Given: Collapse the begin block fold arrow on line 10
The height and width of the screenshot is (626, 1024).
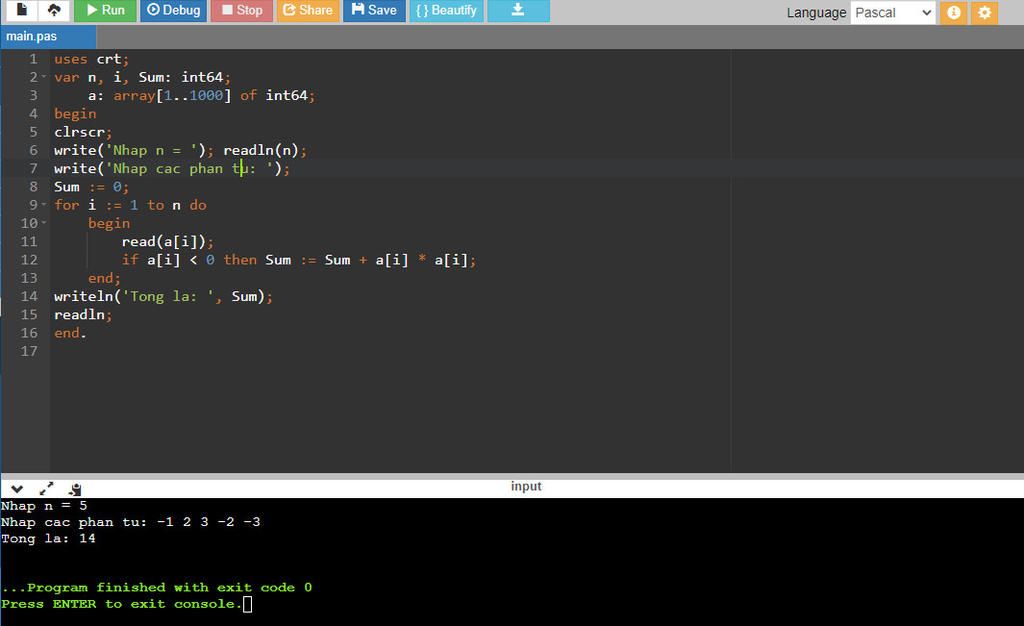Looking at the screenshot, I should [x=44, y=223].
